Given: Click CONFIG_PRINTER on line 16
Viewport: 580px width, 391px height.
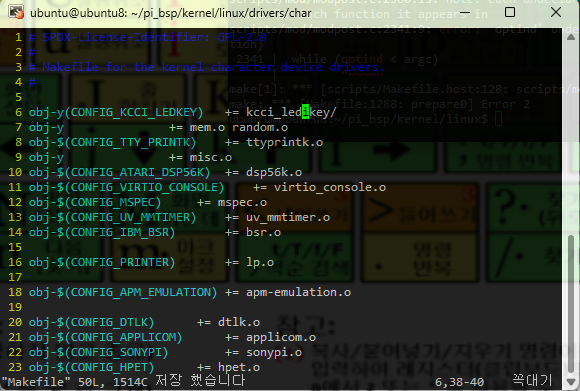Looking at the screenshot, I should 119,262.
